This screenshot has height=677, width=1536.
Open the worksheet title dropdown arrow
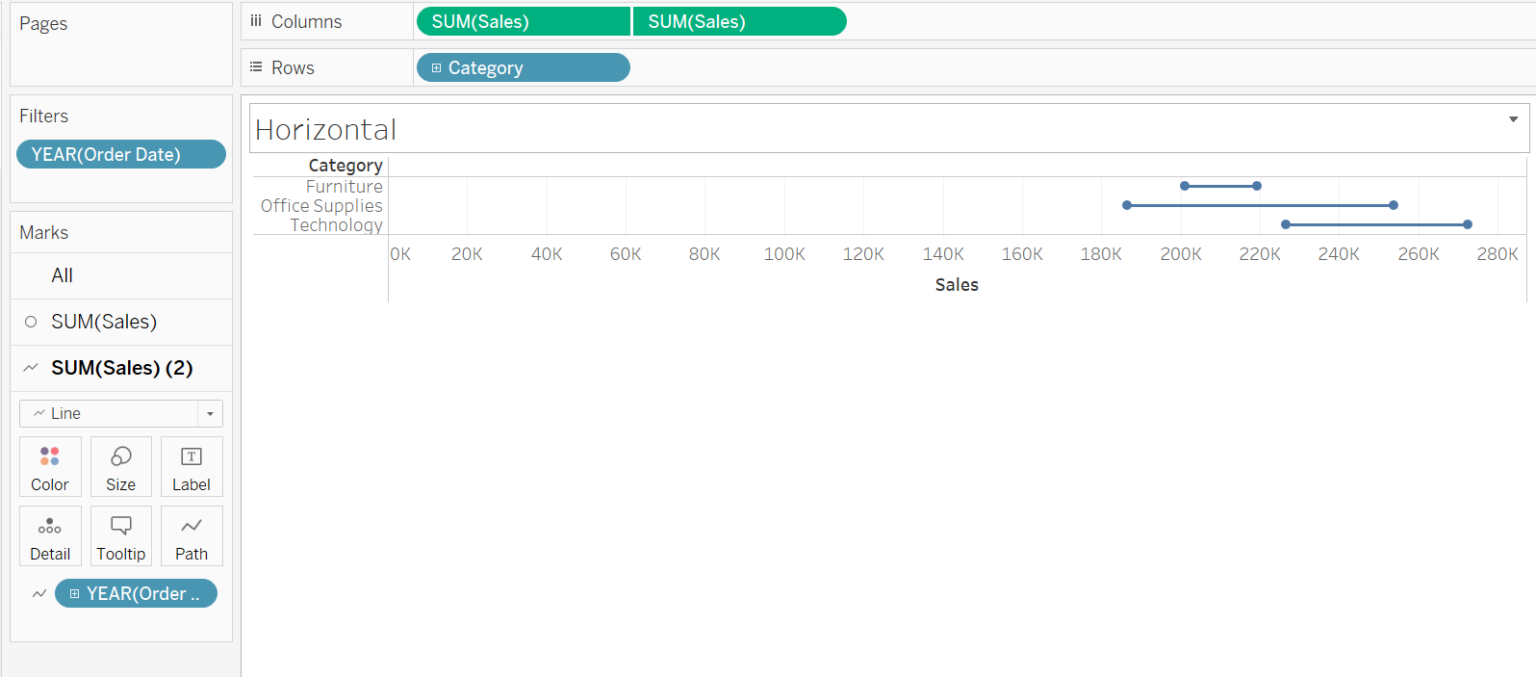click(1512, 118)
